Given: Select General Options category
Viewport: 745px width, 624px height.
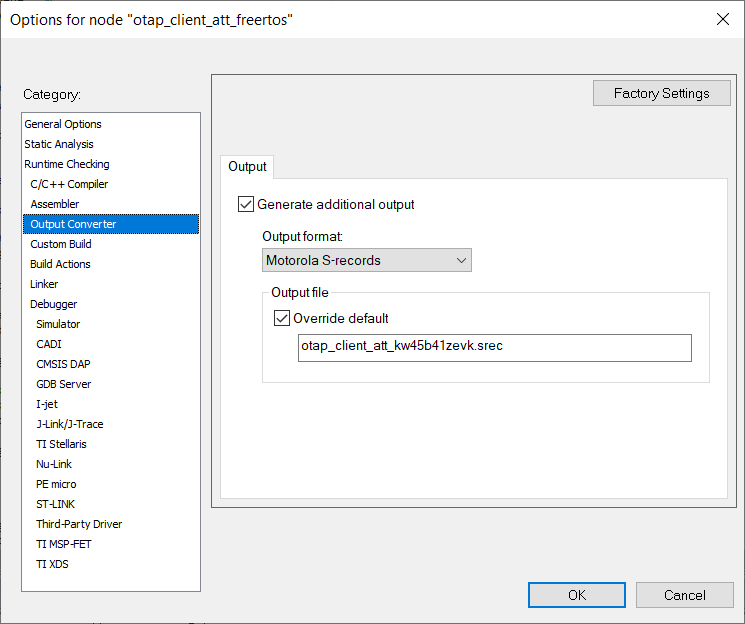Looking at the screenshot, I should 63,124.
